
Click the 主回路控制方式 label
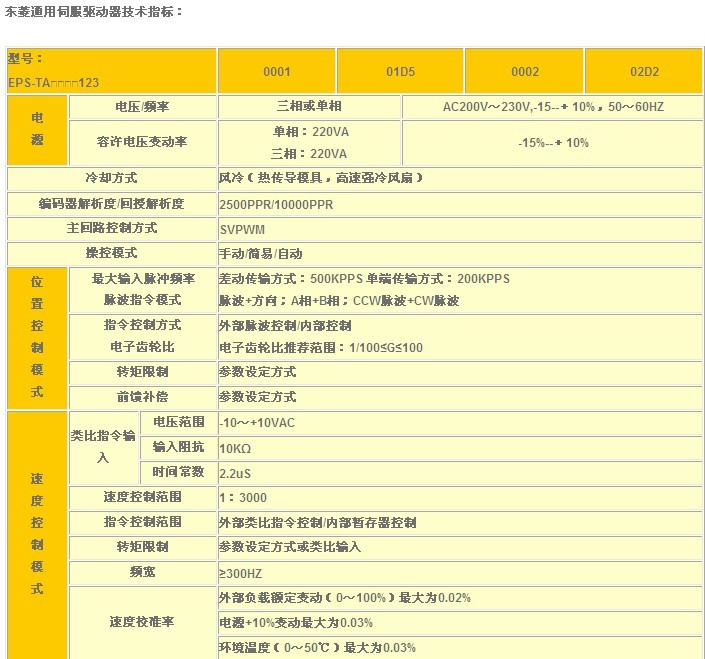pos(112,228)
